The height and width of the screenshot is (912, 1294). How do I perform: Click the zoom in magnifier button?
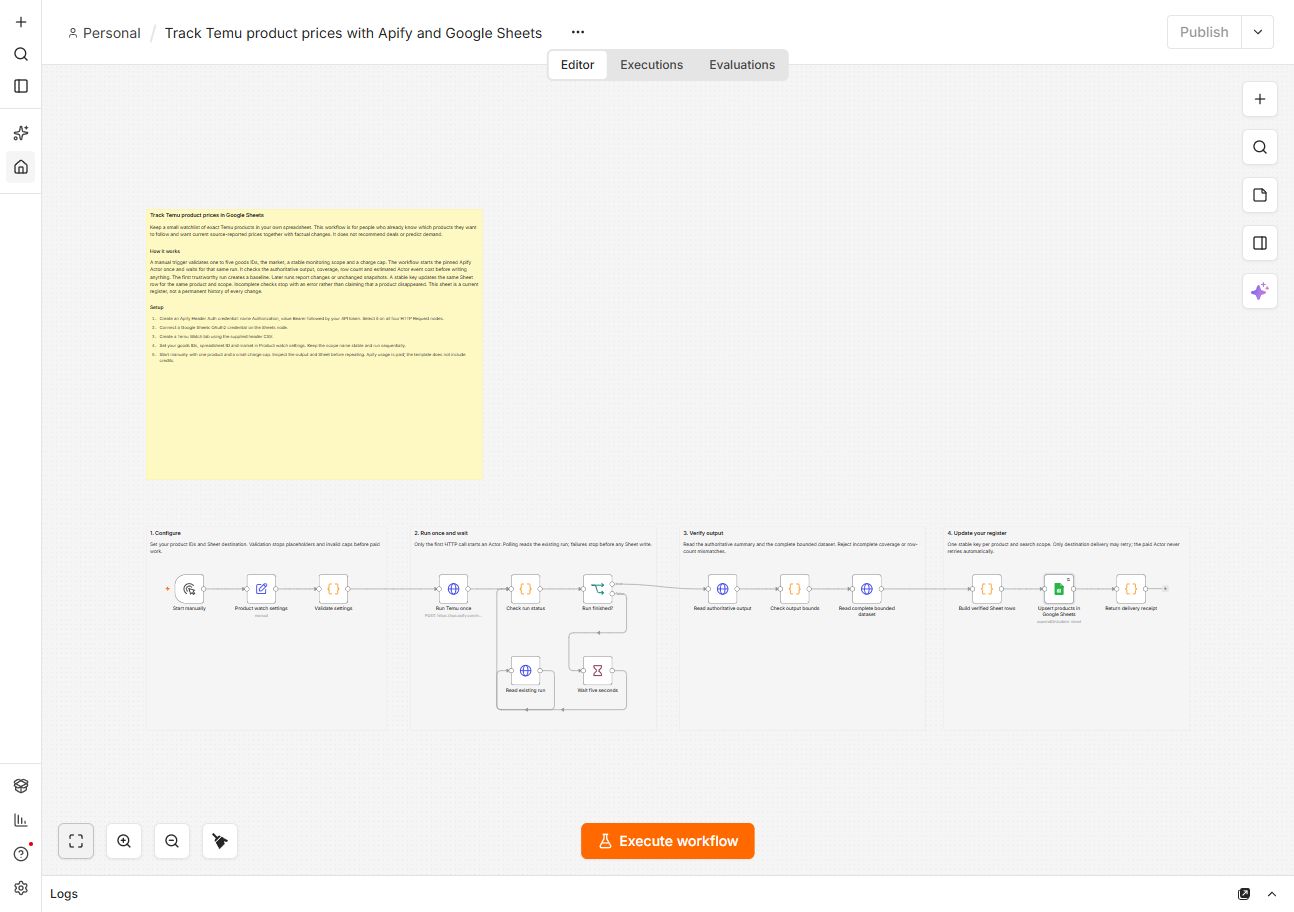pyautogui.click(x=124, y=841)
